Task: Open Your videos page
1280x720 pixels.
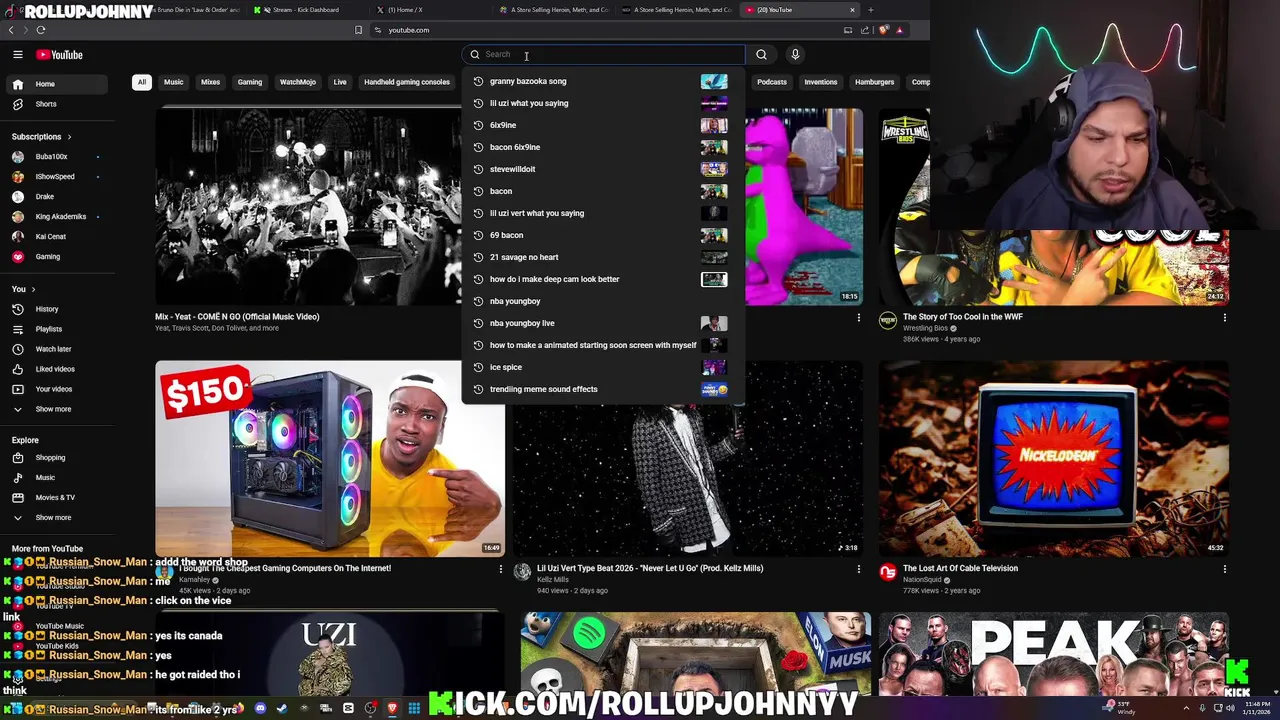Action: click(x=55, y=389)
